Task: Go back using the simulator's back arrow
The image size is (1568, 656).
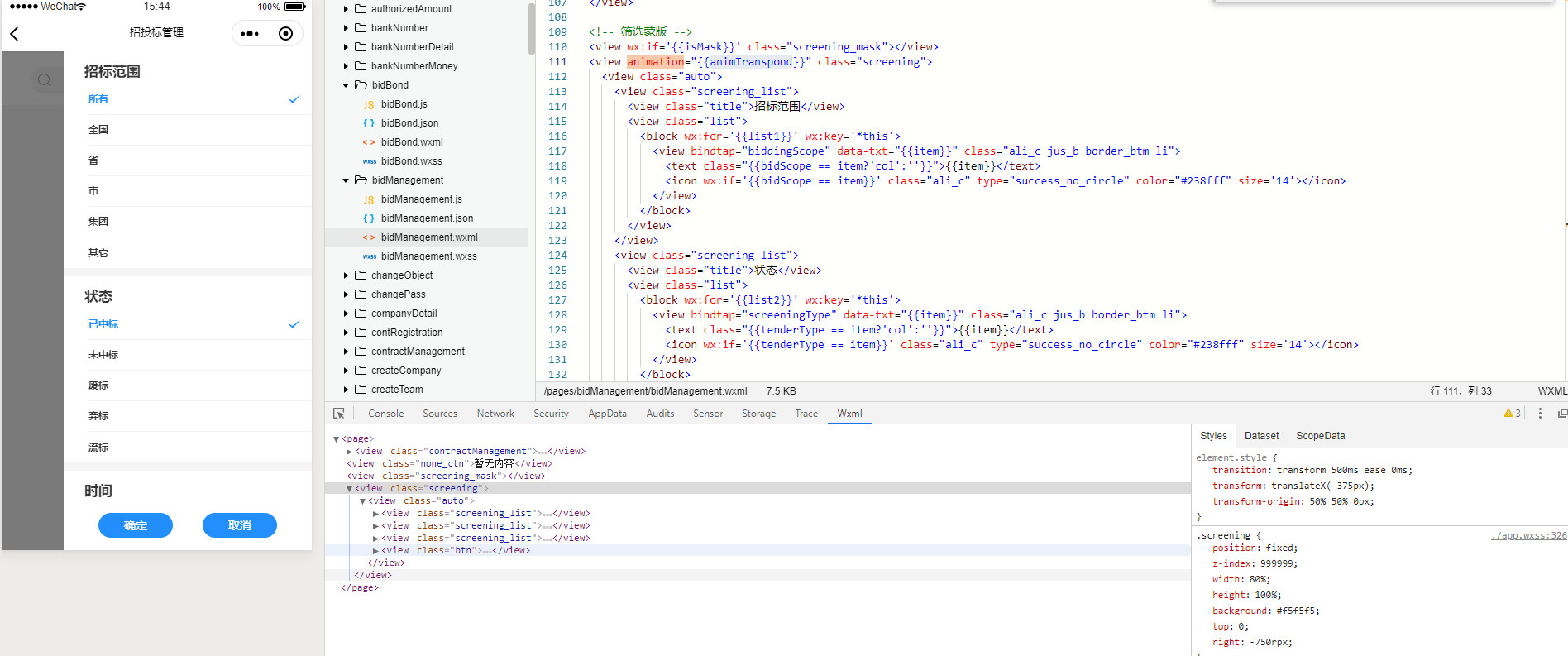Action: [x=14, y=34]
